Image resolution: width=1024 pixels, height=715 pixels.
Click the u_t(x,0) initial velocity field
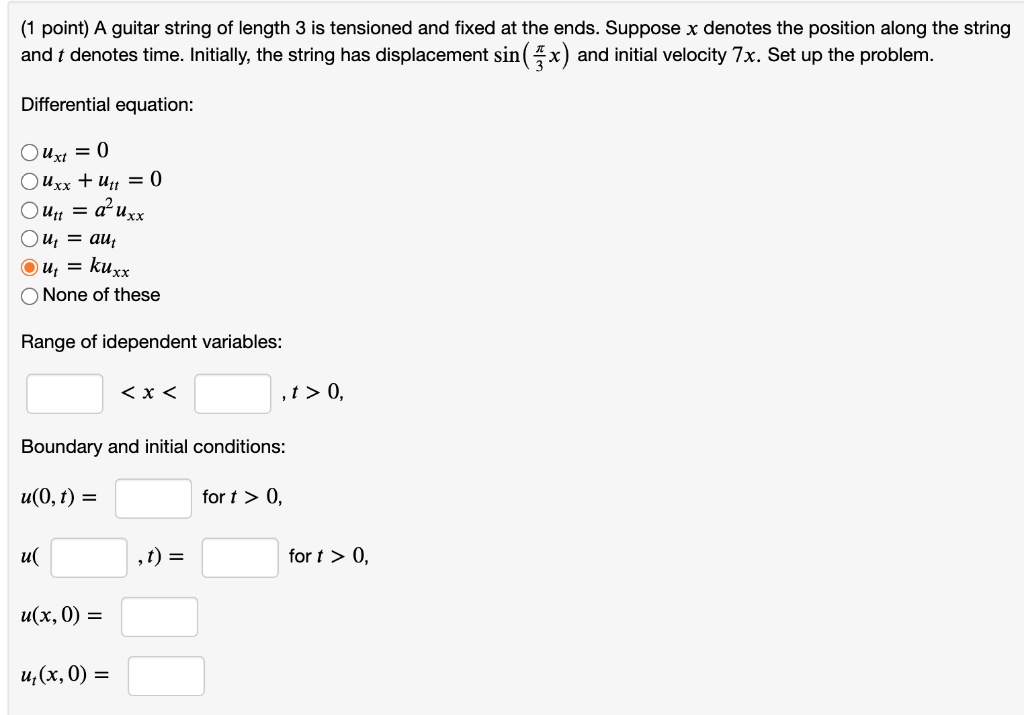[166, 676]
